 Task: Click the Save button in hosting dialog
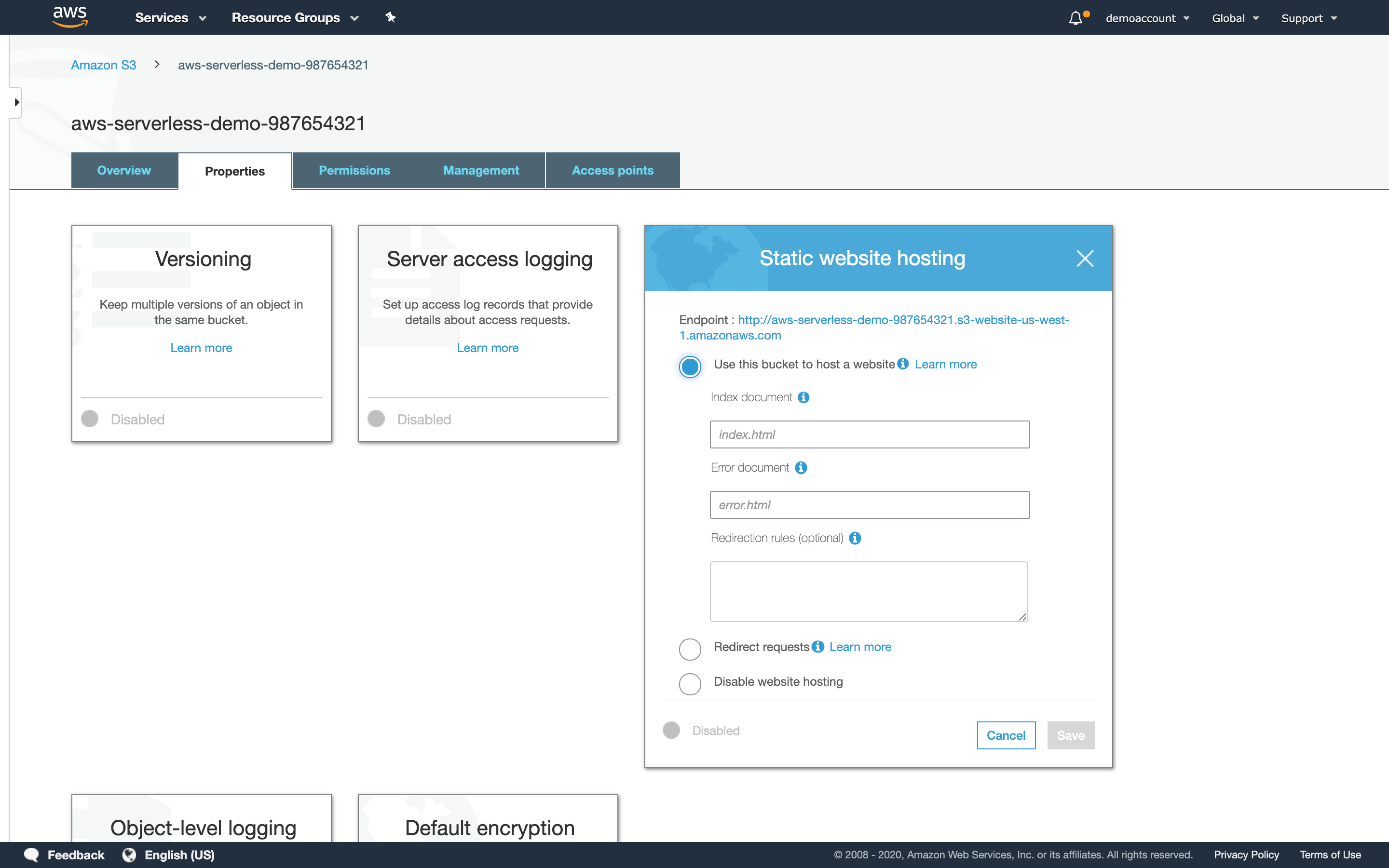(1071, 735)
